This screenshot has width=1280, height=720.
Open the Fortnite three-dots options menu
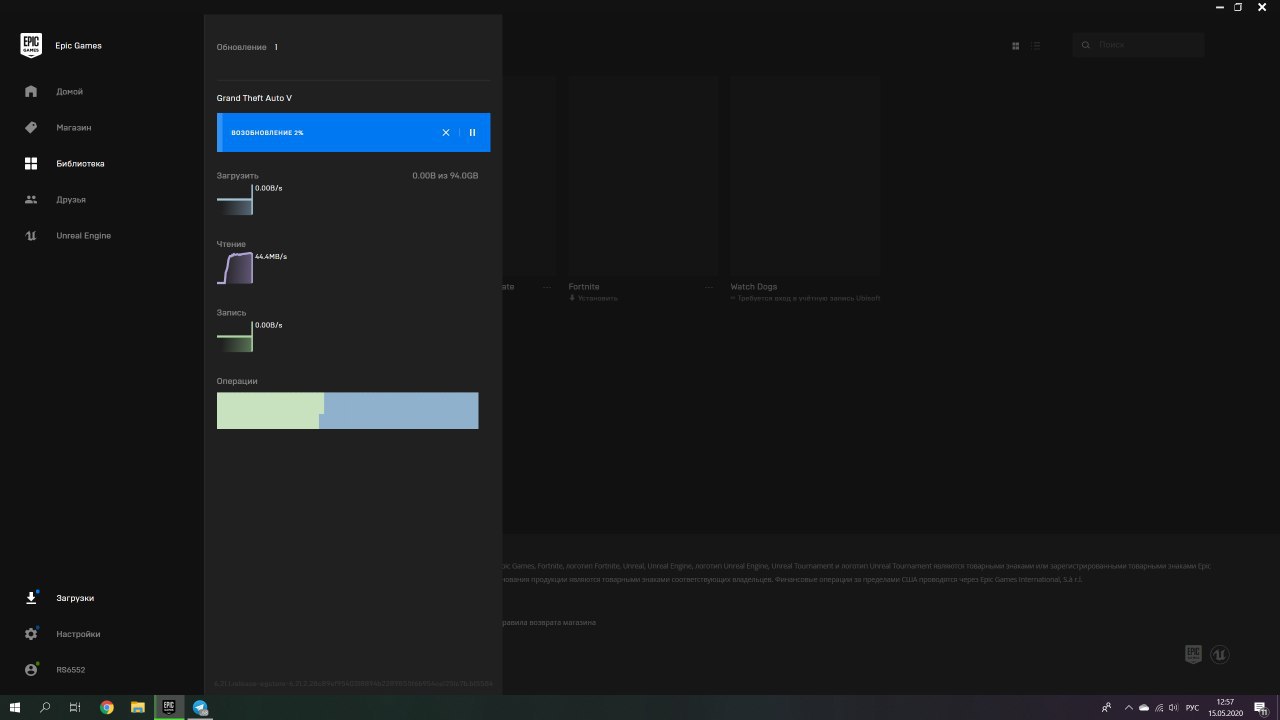(x=709, y=287)
